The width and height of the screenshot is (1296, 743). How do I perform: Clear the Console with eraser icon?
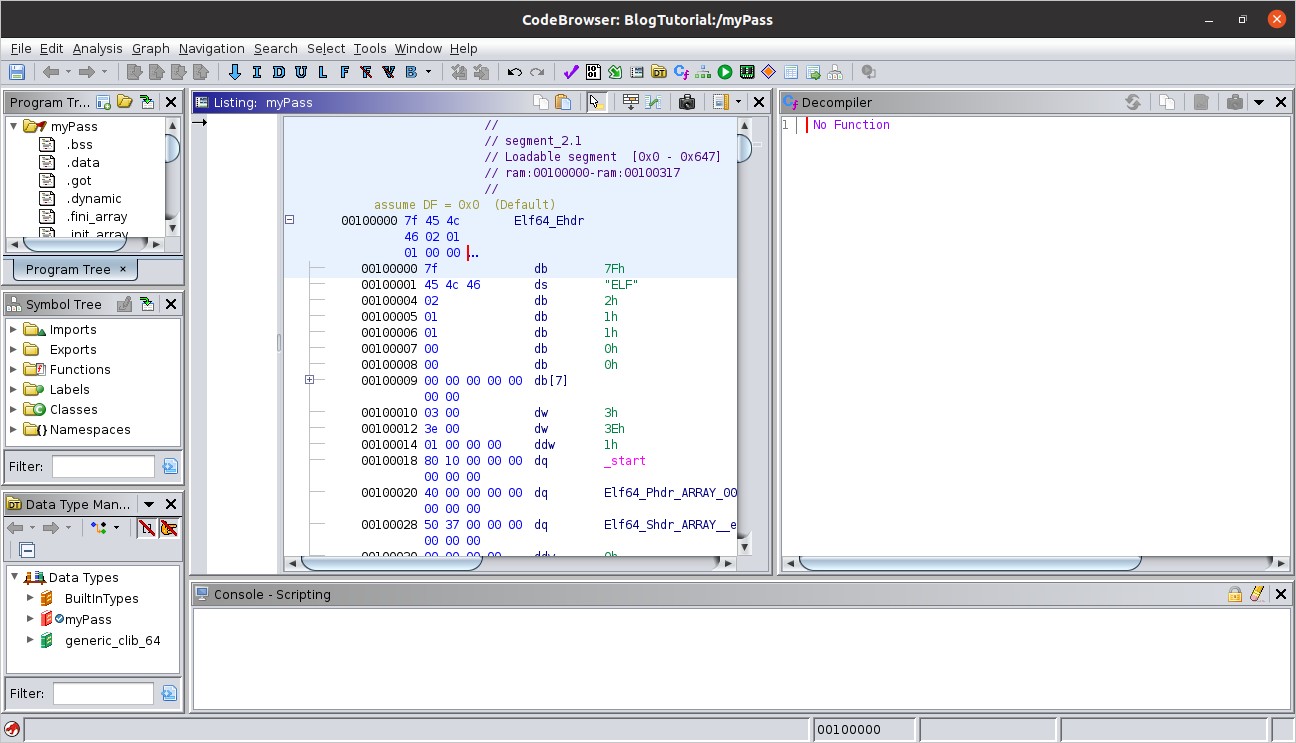pos(1257,594)
